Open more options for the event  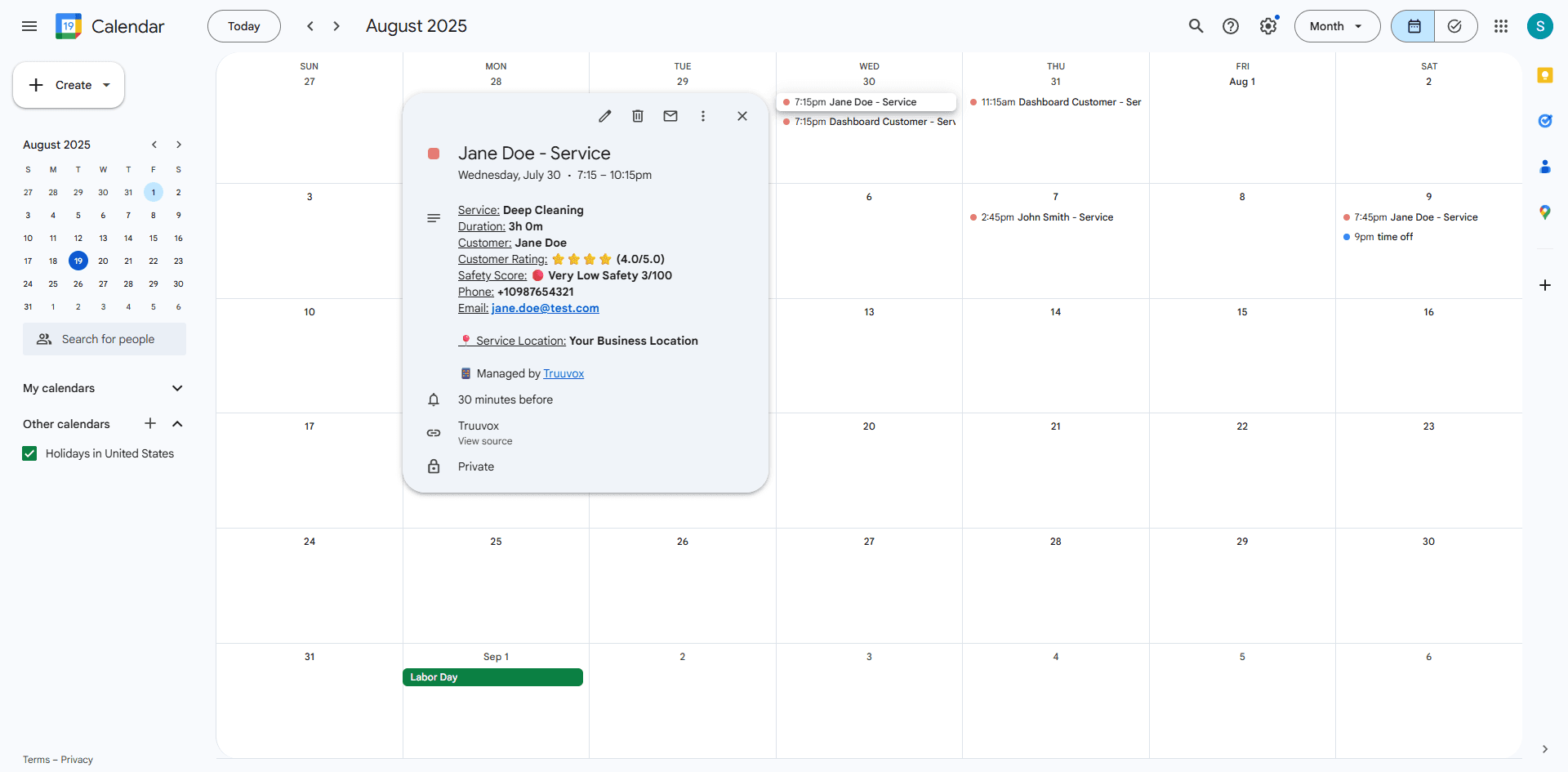[x=703, y=116]
